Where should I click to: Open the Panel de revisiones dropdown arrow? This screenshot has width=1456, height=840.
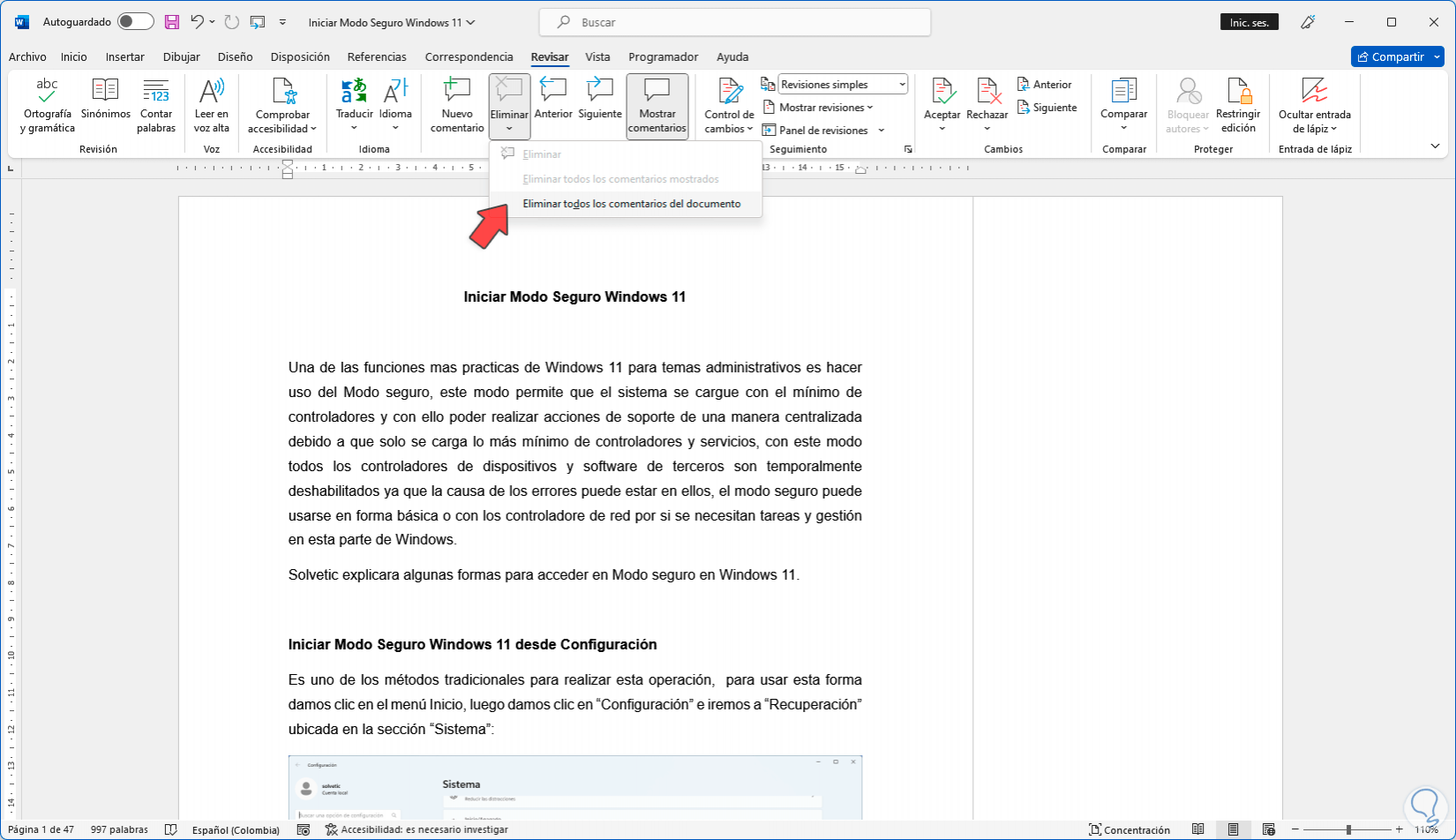[x=882, y=131]
